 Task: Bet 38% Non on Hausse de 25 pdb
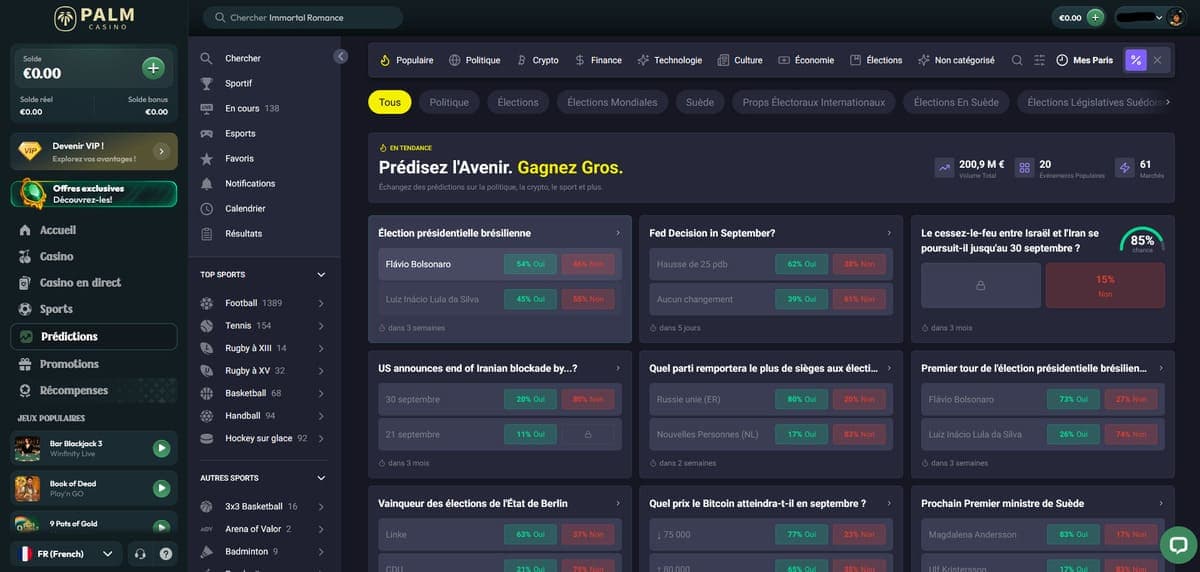point(858,264)
